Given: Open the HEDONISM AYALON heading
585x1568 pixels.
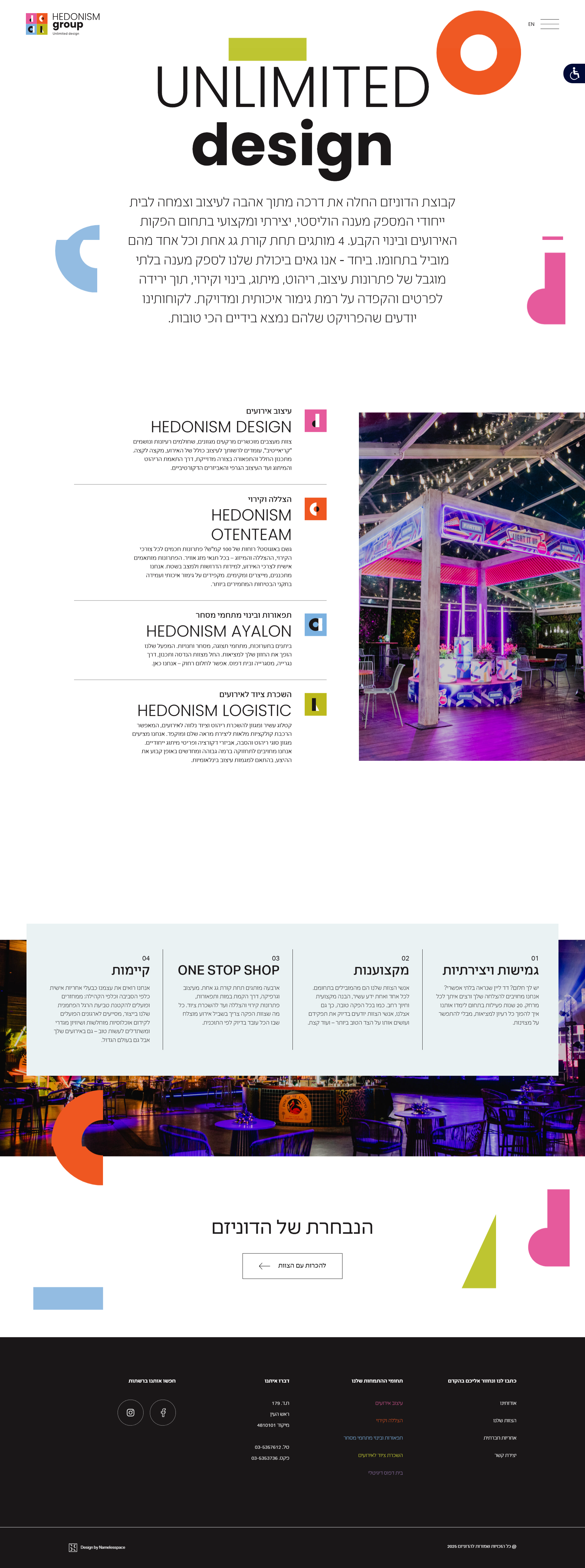Looking at the screenshot, I should [x=218, y=631].
